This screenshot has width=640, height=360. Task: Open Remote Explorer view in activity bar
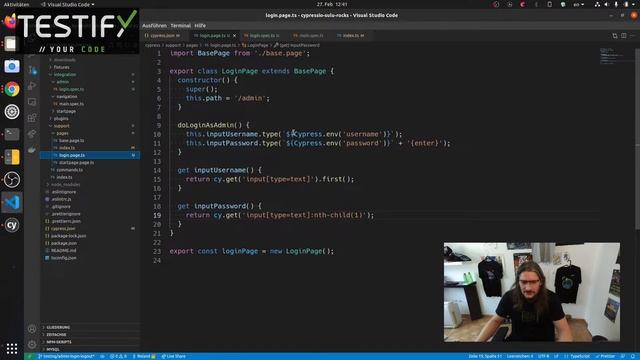tap(32, 102)
